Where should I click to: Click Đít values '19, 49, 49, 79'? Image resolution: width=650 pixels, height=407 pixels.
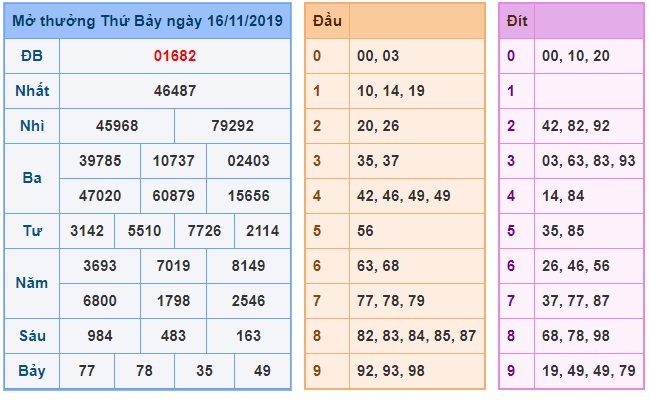pyautogui.click(x=589, y=371)
